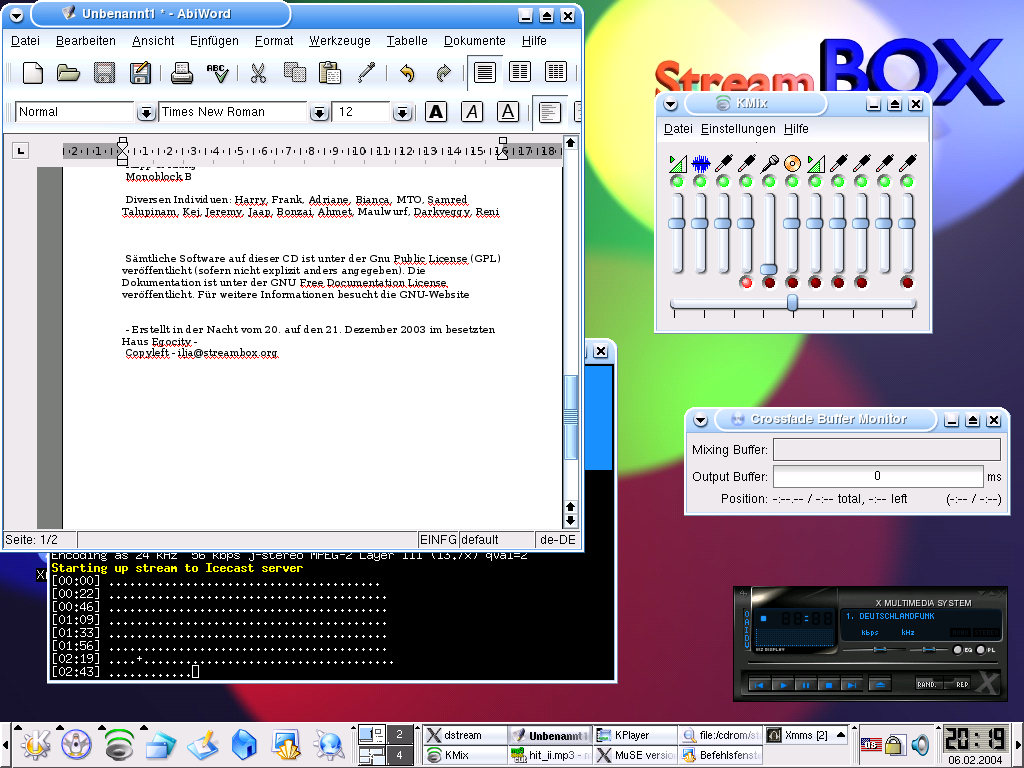The width and height of the screenshot is (1024, 768).
Task: Open the font size dropdown arrow beside 12
Action: [x=402, y=113]
